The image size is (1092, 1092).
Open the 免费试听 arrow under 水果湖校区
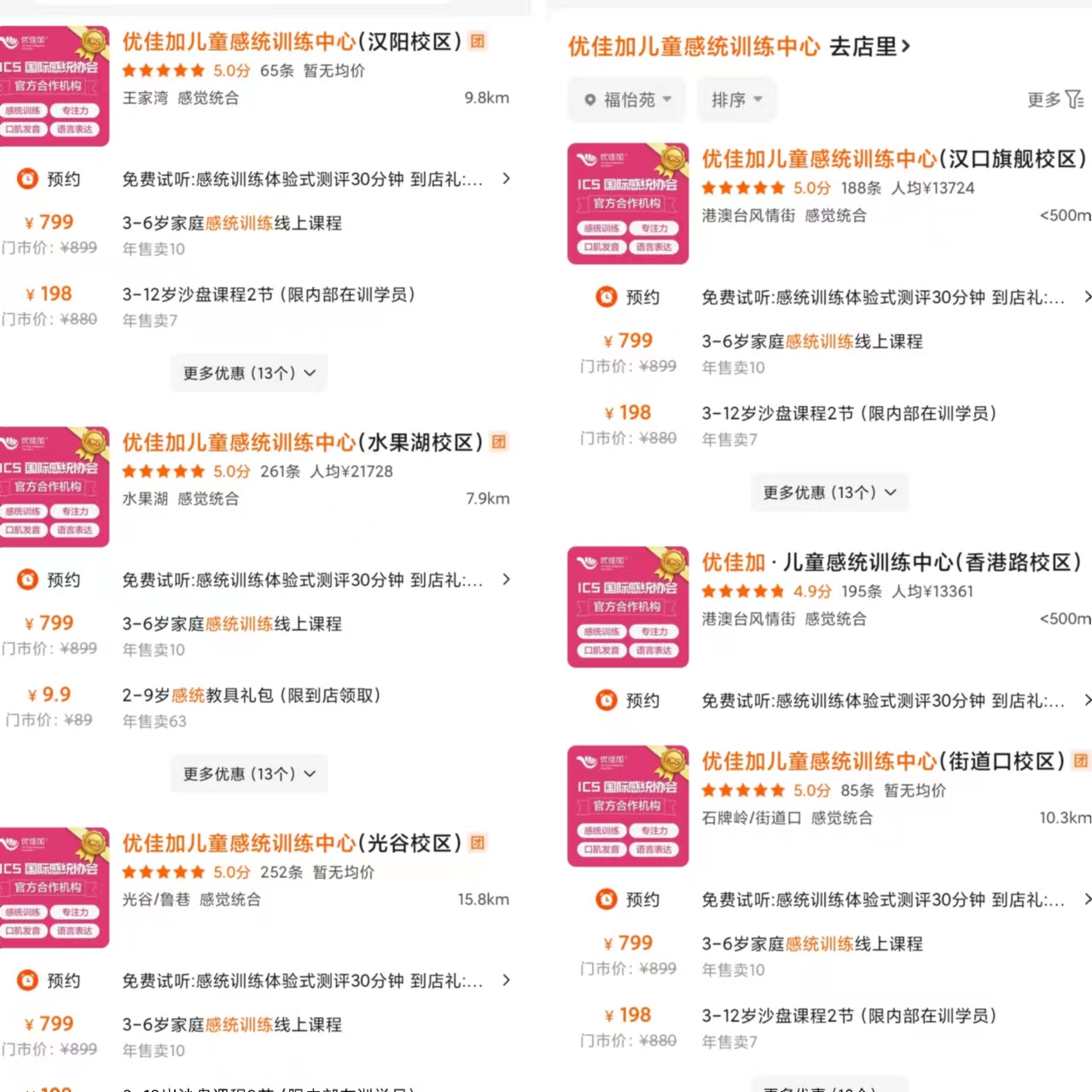click(x=506, y=579)
